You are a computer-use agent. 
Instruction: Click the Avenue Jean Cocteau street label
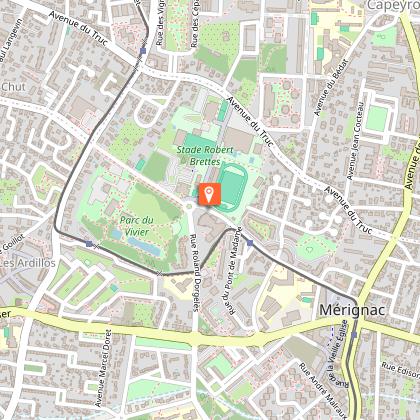click(x=355, y=141)
